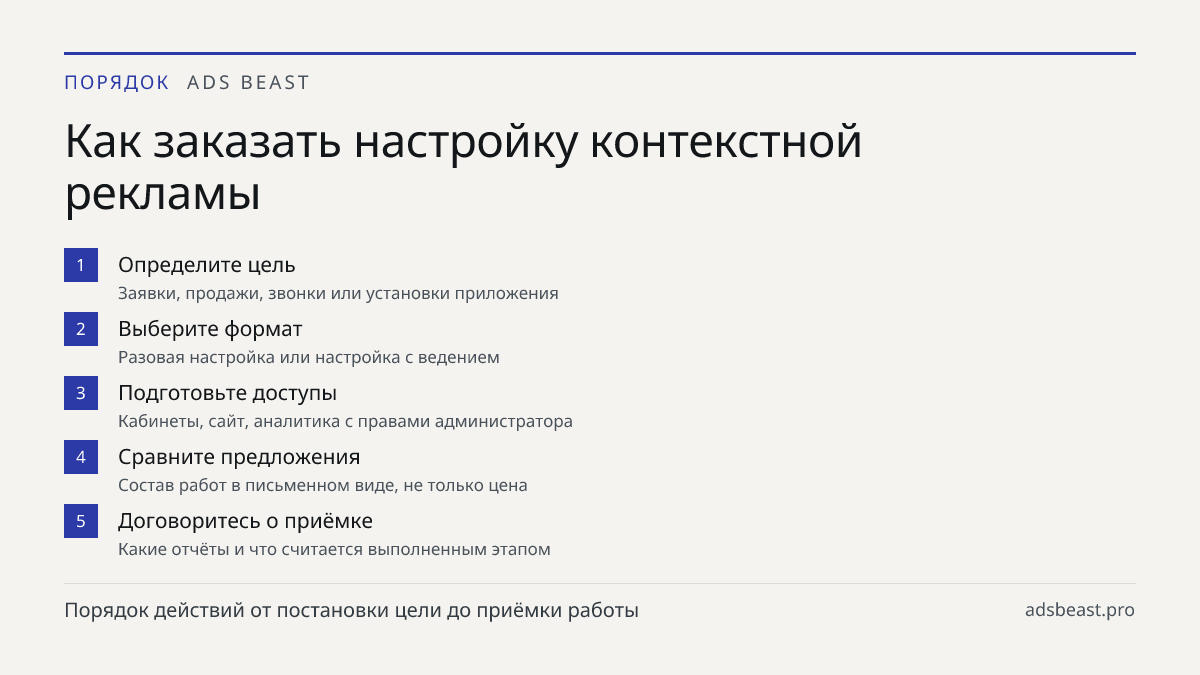
Task: Click the step number 1 badge
Action: click(x=81, y=265)
